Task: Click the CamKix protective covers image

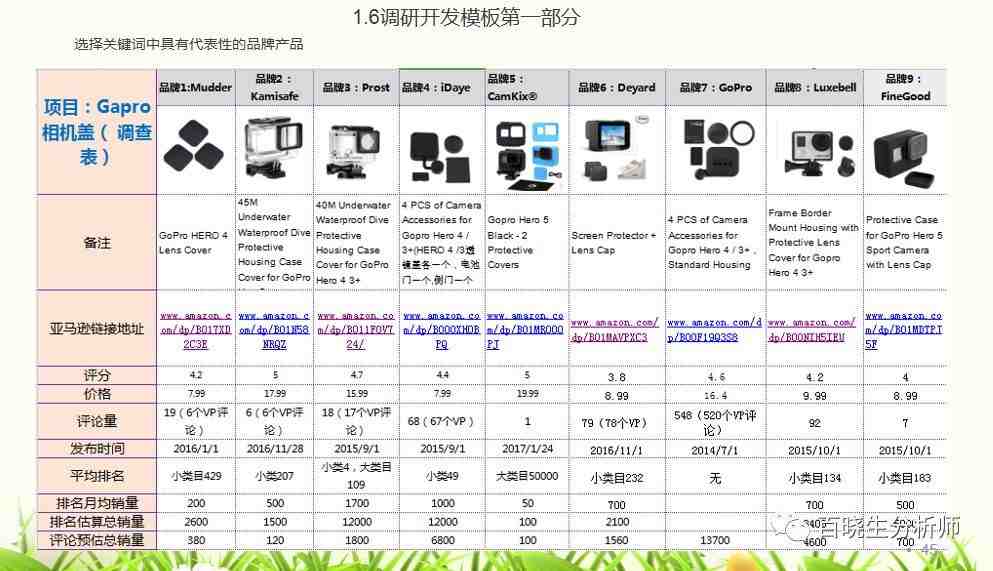Action: [x=528, y=154]
